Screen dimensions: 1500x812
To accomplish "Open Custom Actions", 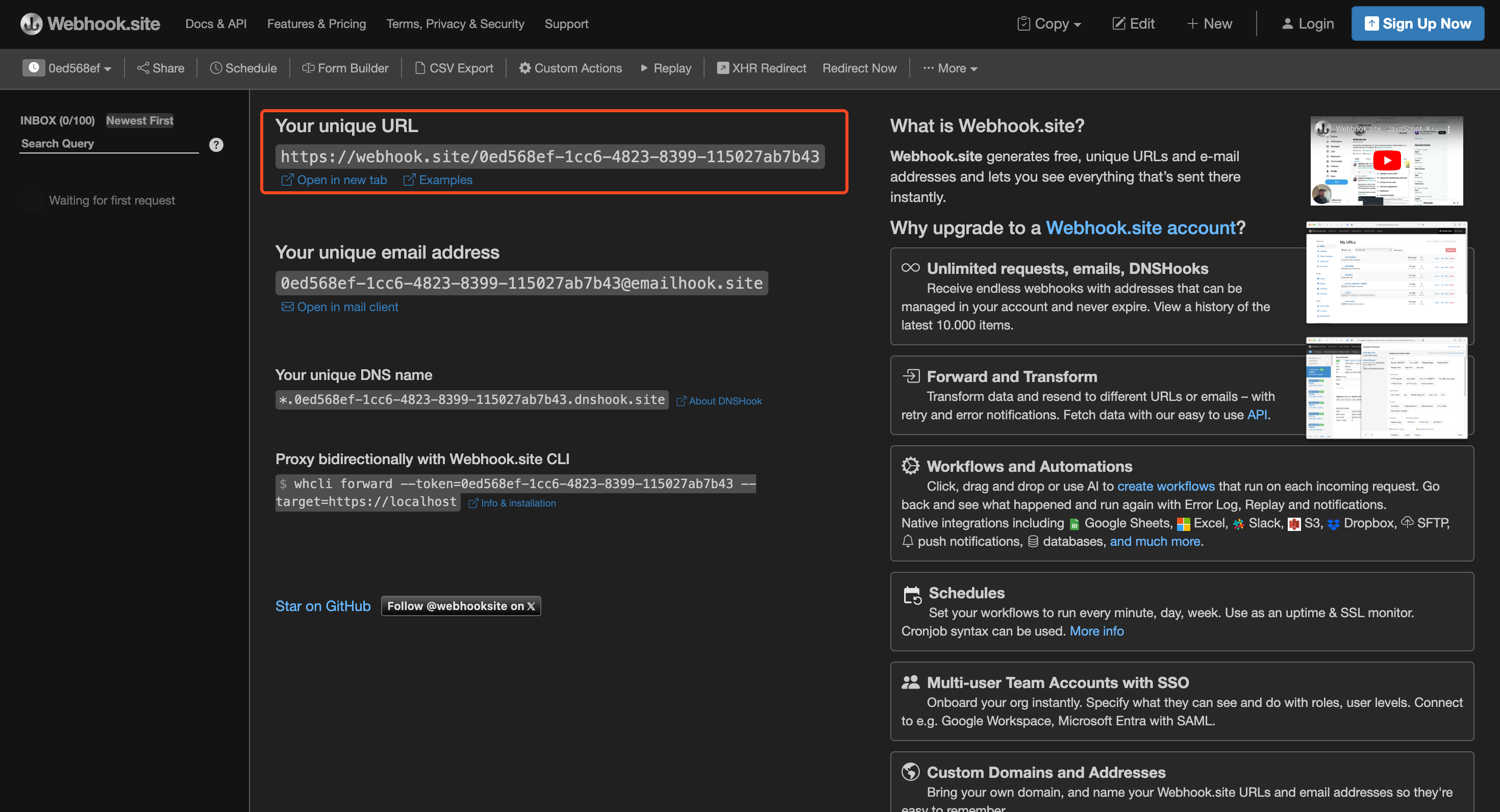I will tap(570, 68).
